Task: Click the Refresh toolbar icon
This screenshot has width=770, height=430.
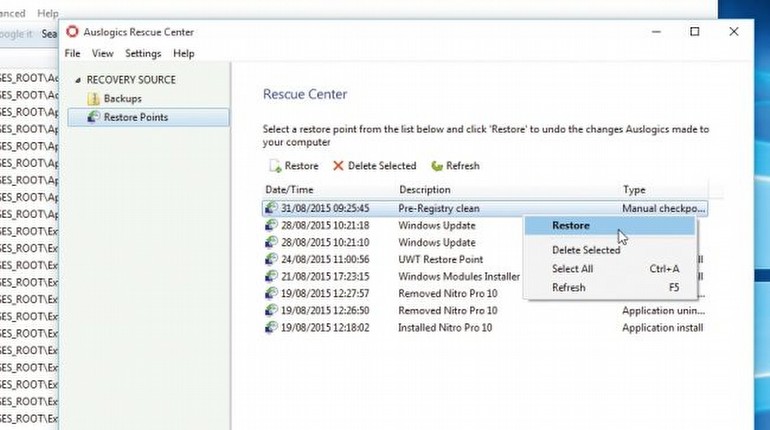Action: point(437,166)
